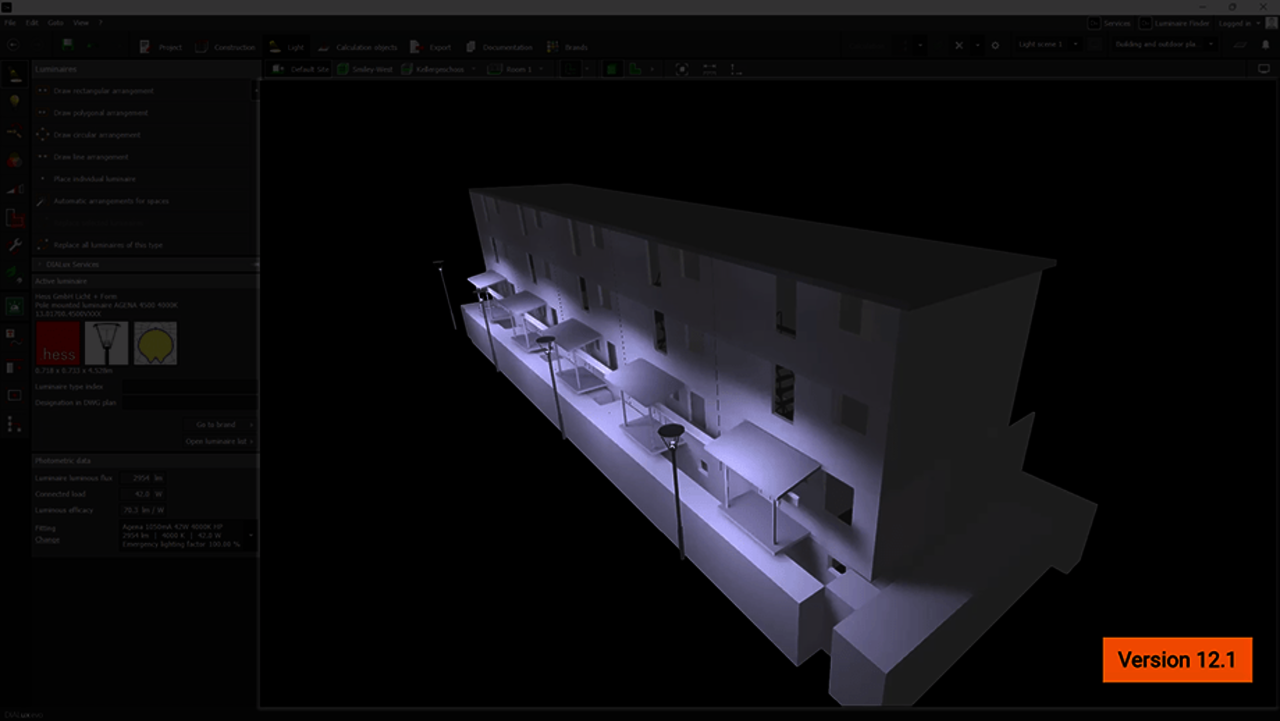The width and height of the screenshot is (1280, 721).
Task: Click the back arrow icon in toolbar
Action: point(12,45)
